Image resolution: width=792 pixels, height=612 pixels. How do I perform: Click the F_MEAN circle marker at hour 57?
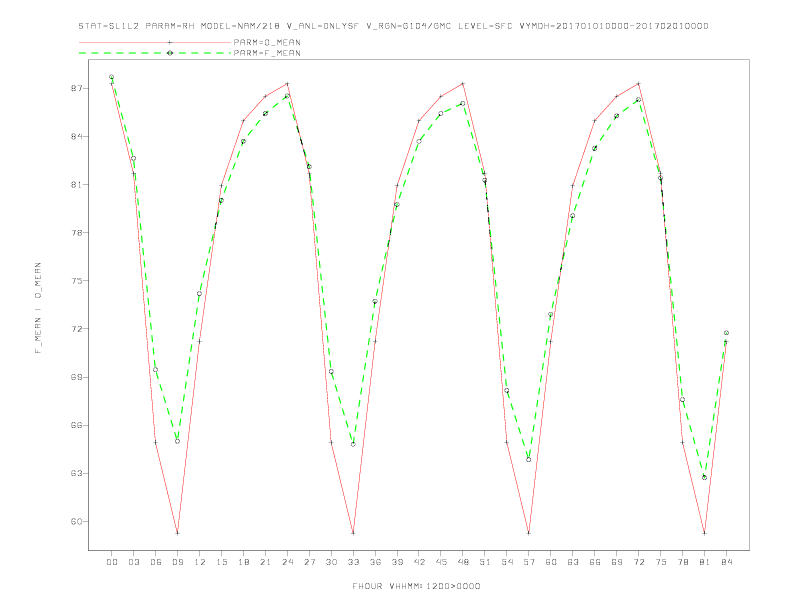point(529,460)
